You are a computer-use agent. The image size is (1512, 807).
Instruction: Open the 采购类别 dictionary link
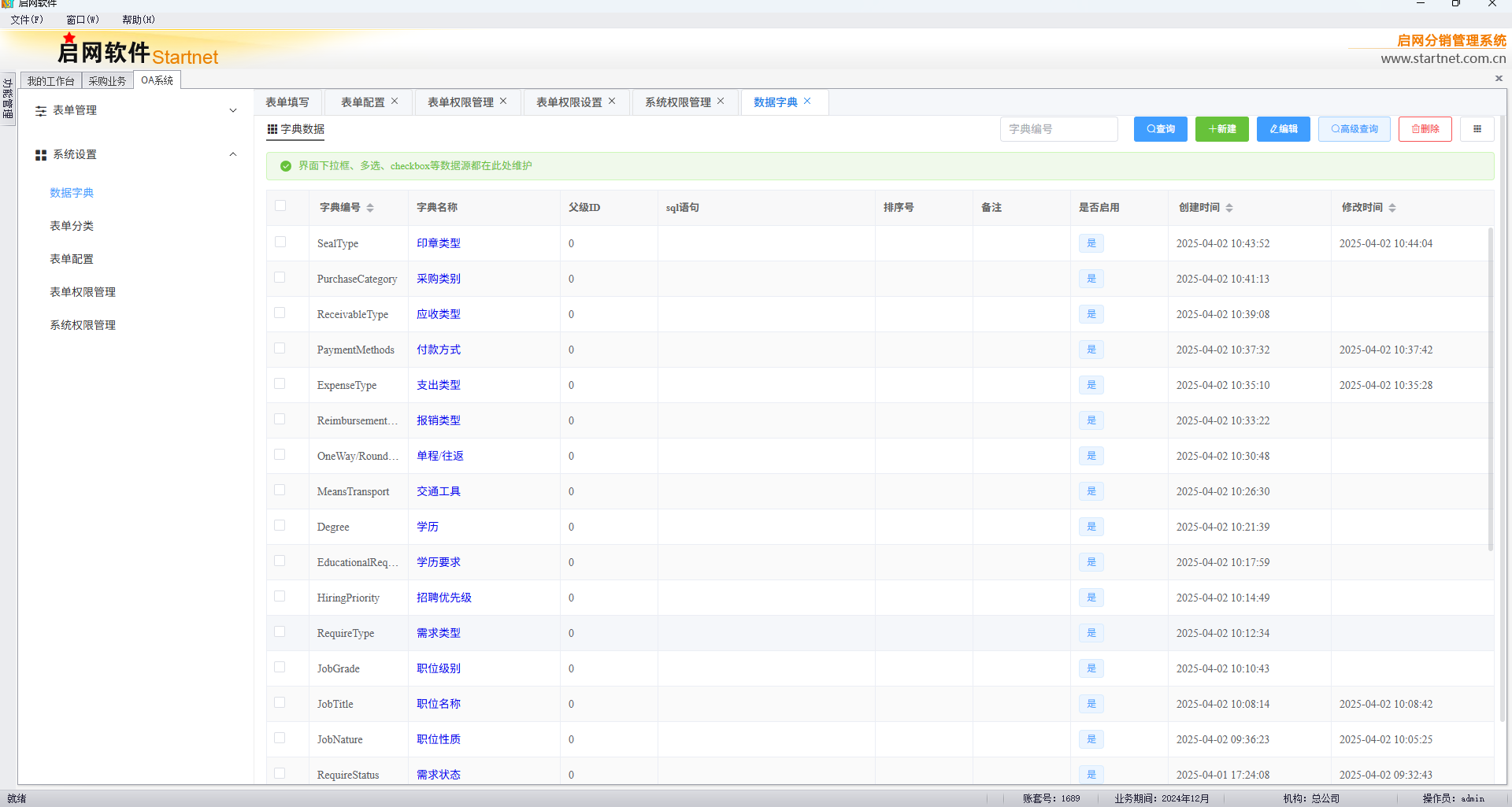pos(439,279)
